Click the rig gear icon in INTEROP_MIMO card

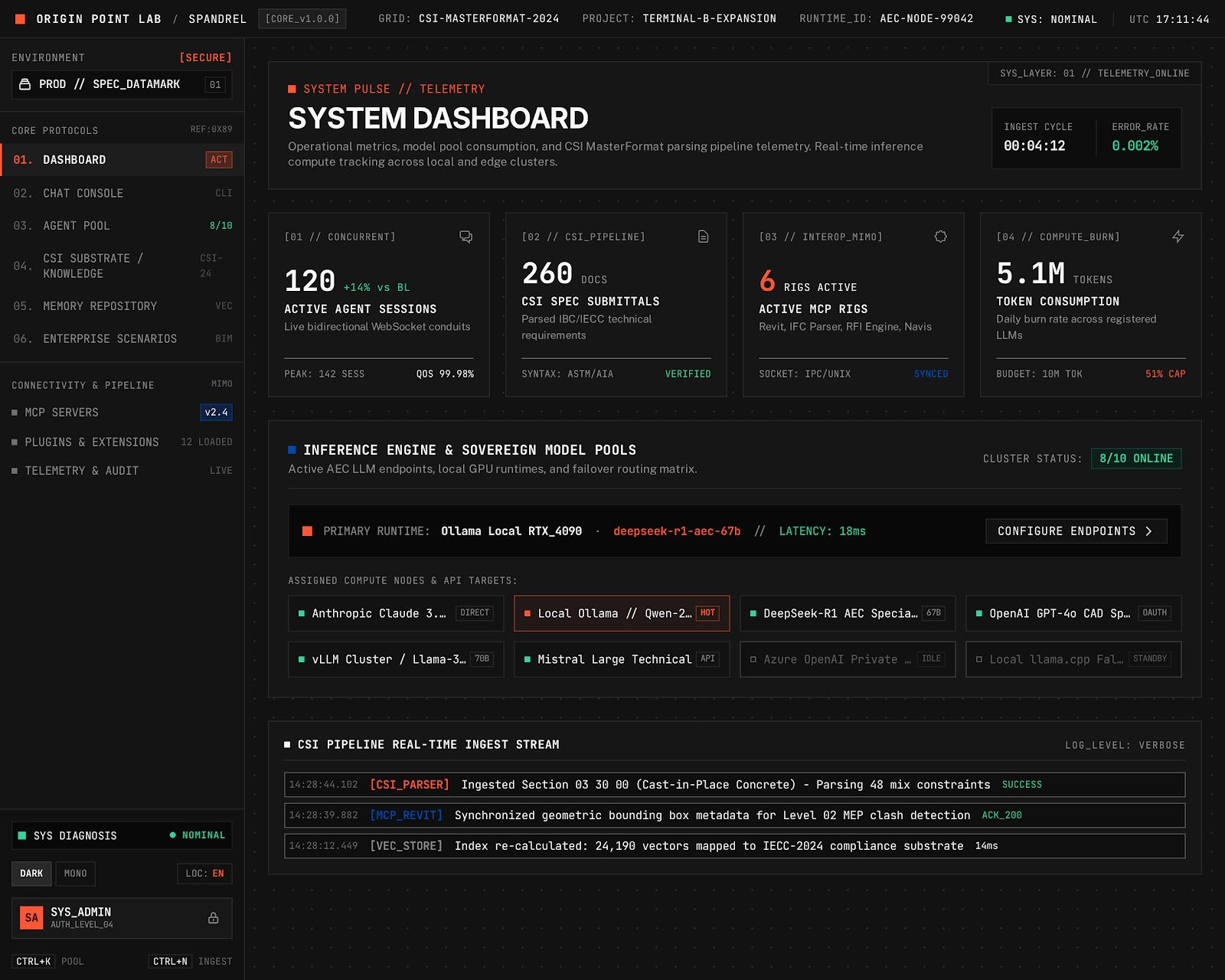940,237
